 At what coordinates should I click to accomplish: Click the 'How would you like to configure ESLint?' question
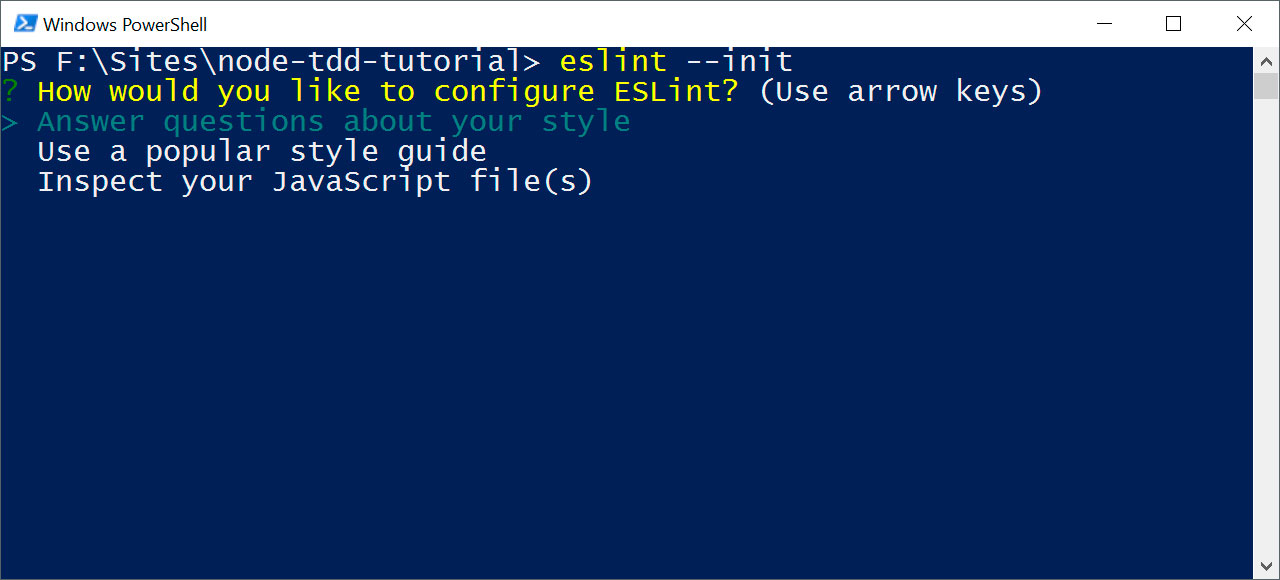(x=388, y=92)
